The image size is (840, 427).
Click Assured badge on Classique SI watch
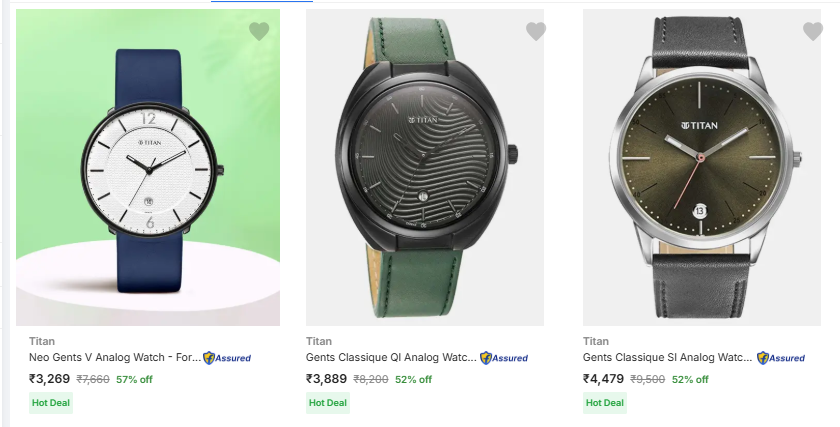click(781, 358)
